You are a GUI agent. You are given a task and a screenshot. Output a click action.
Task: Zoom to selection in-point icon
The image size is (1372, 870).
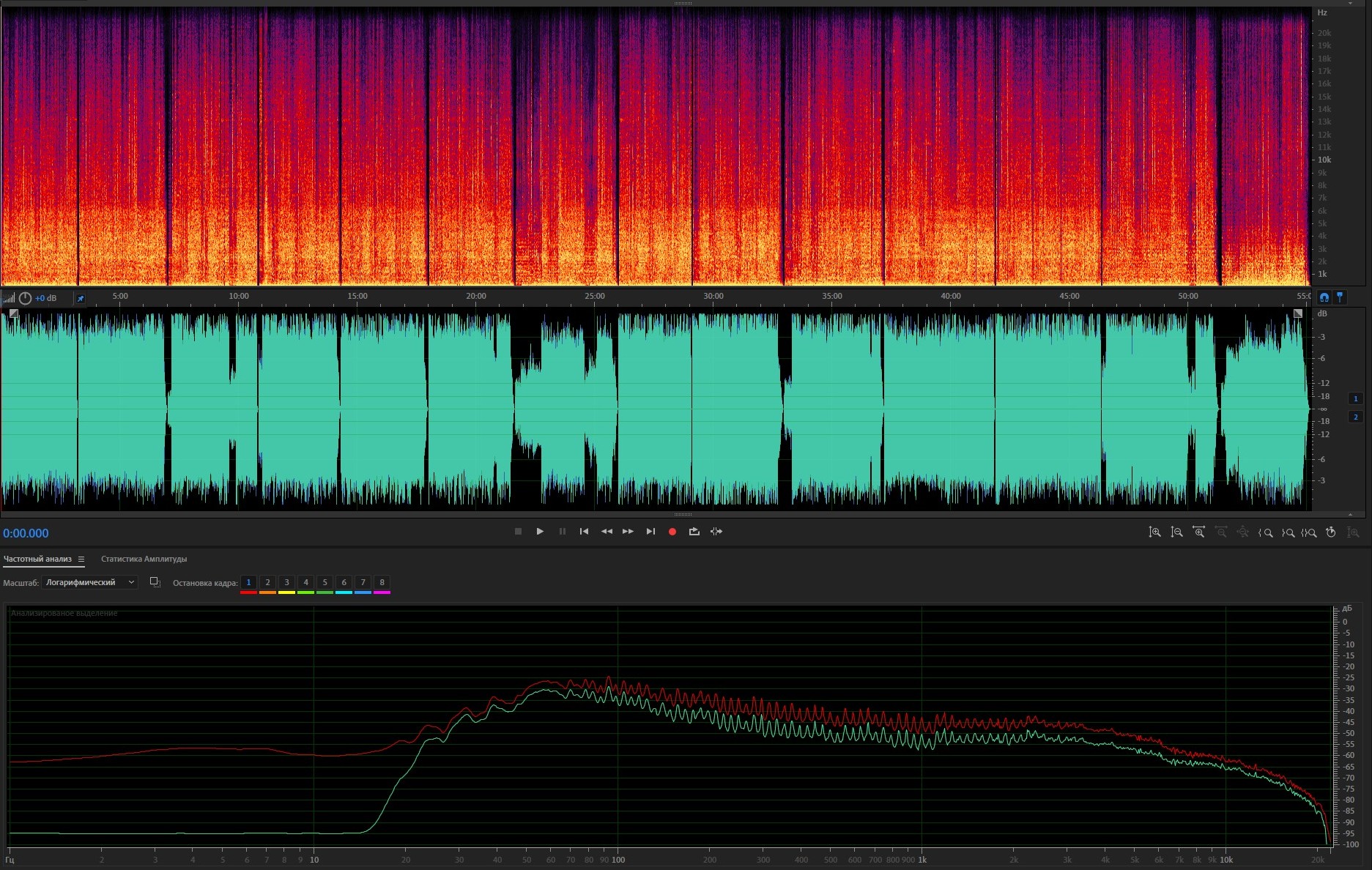1265,532
